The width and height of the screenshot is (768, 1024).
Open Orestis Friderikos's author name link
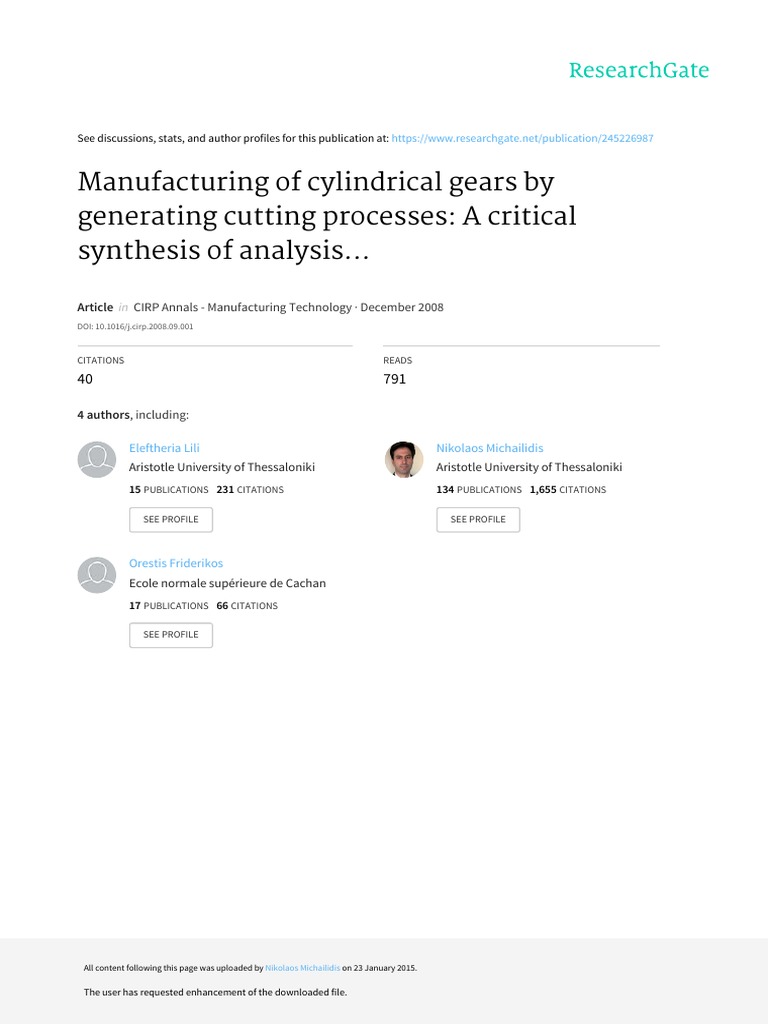176,563
